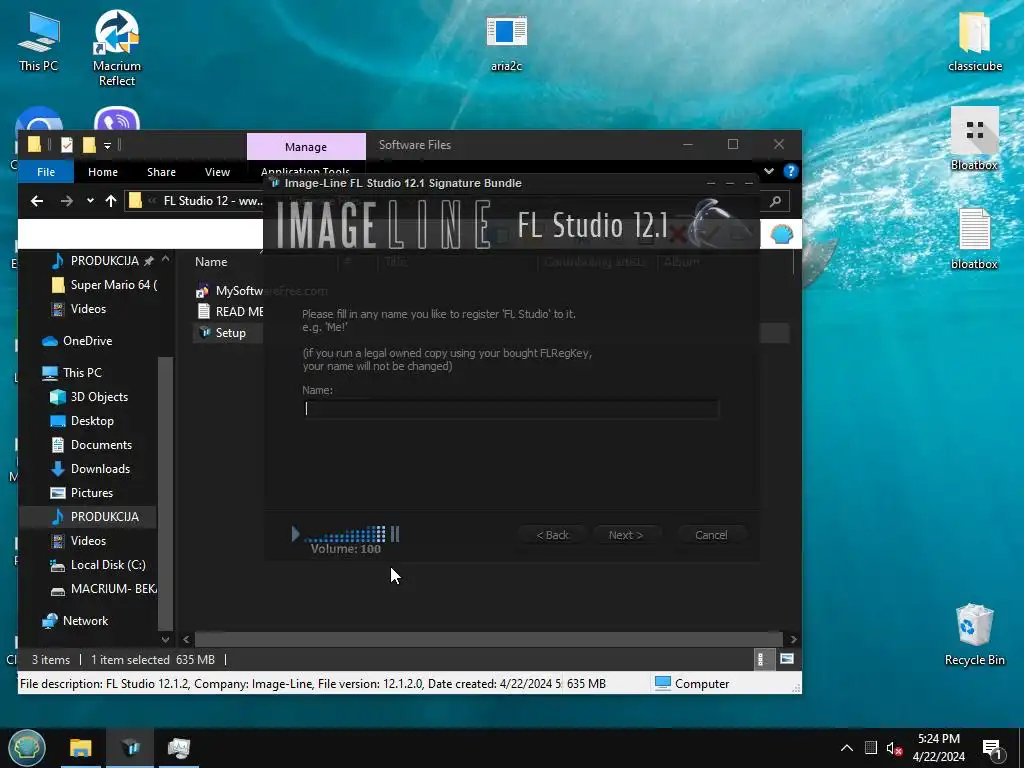The width and height of the screenshot is (1024, 768).
Task: Switch to the Share ribbon tab
Action: point(161,172)
